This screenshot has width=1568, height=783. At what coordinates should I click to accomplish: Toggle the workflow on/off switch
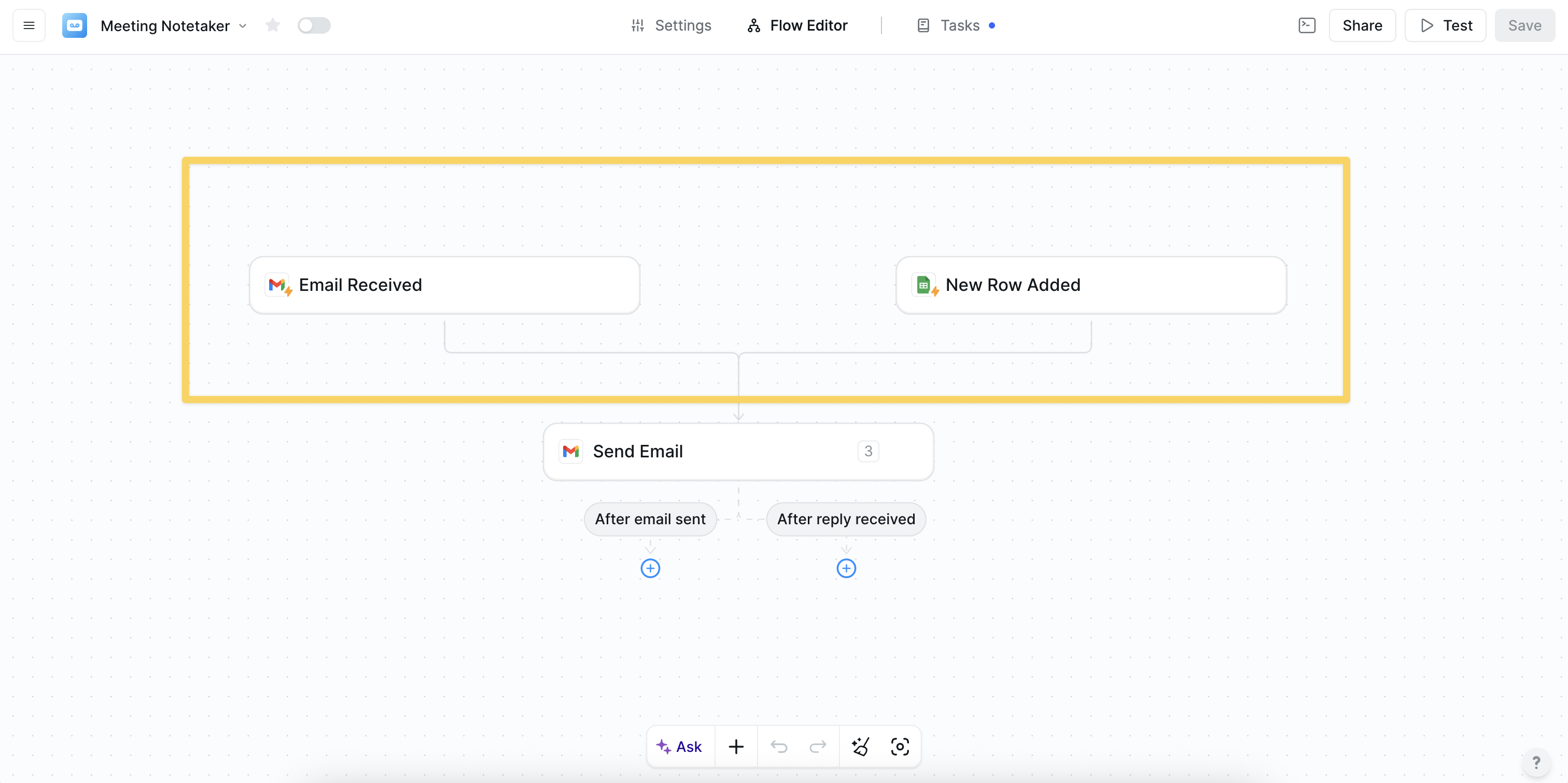(x=314, y=25)
